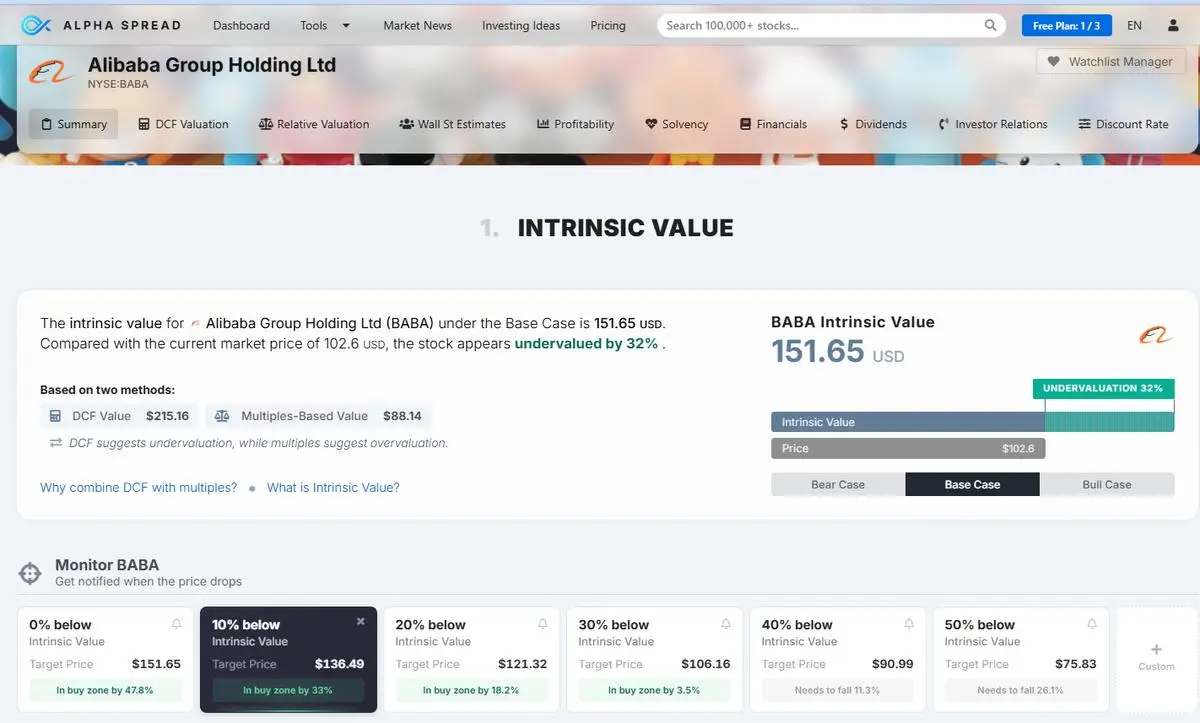Open Investing Ideas page
Screen dimensions: 1200x723
[x=521, y=25]
